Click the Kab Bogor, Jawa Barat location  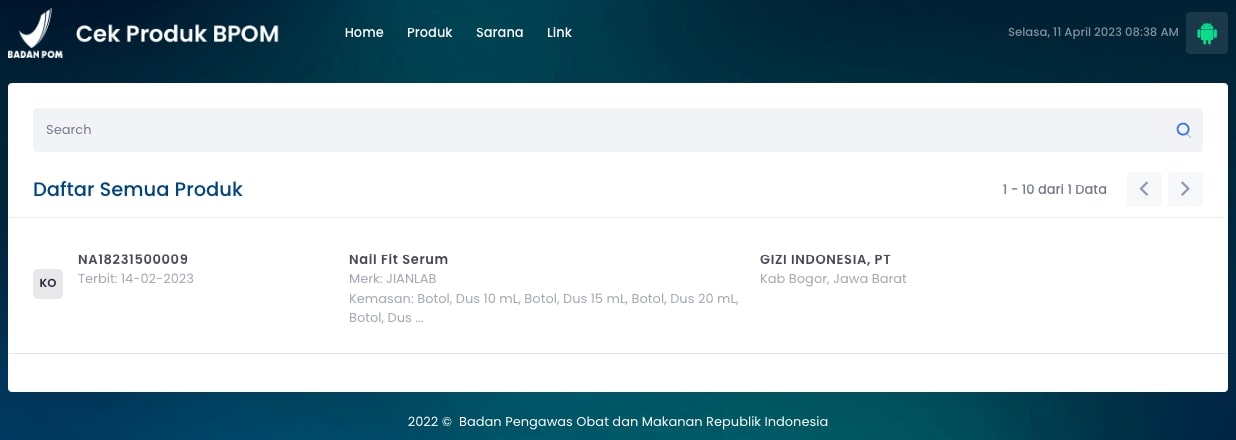833,279
